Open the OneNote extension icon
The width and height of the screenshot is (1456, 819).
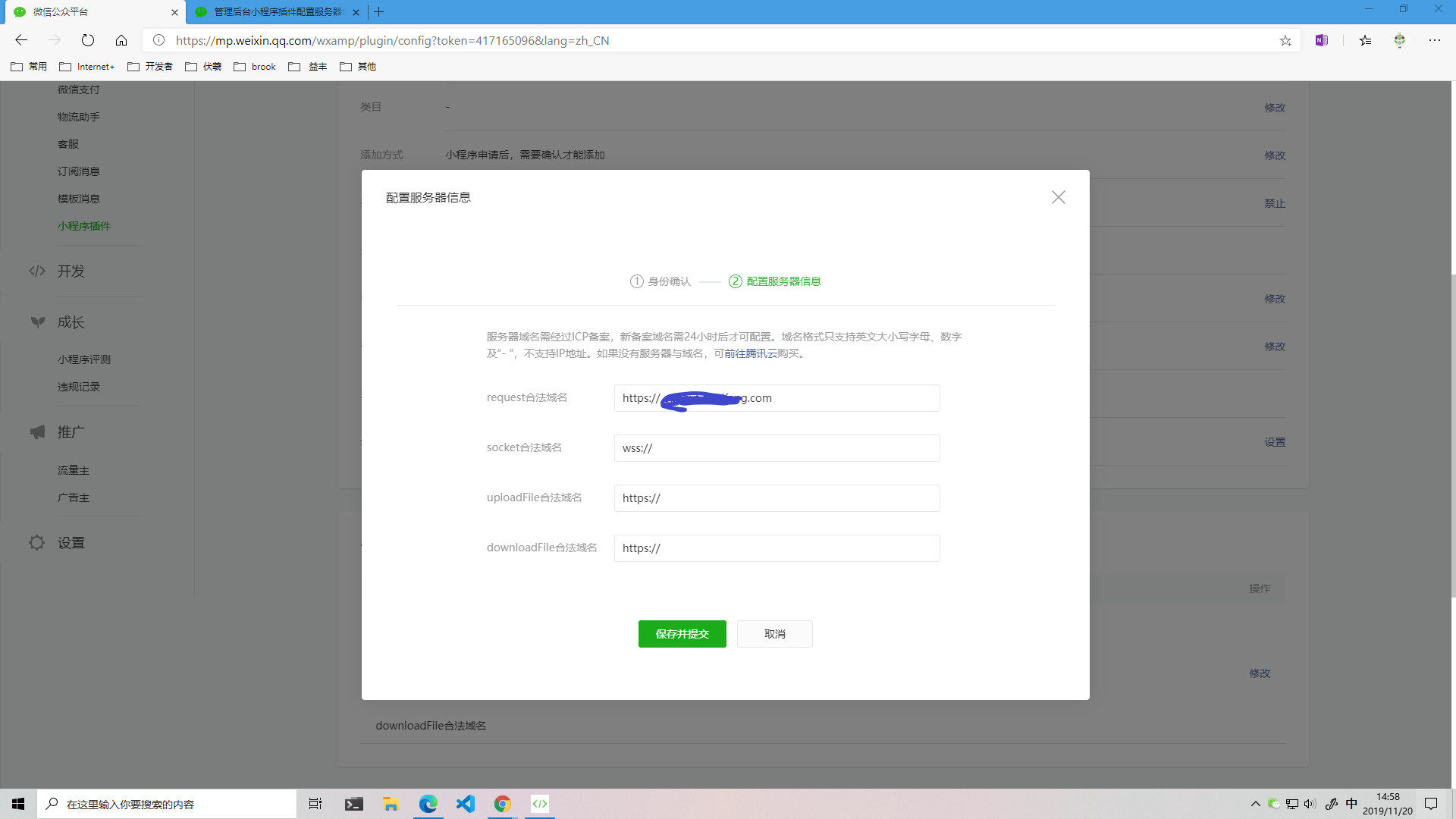pos(1322,40)
